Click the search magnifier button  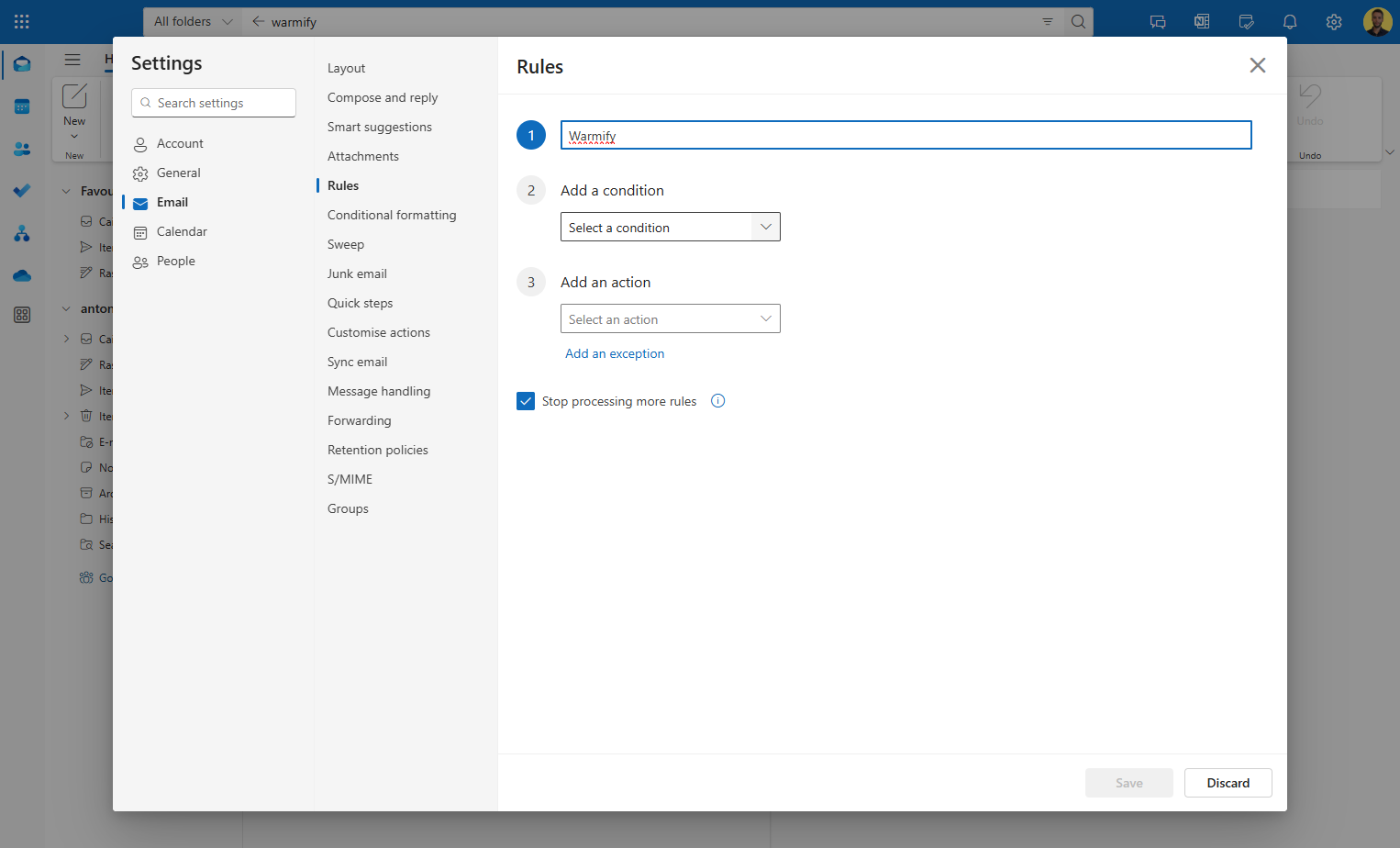pyautogui.click(x=1078, y=22)
